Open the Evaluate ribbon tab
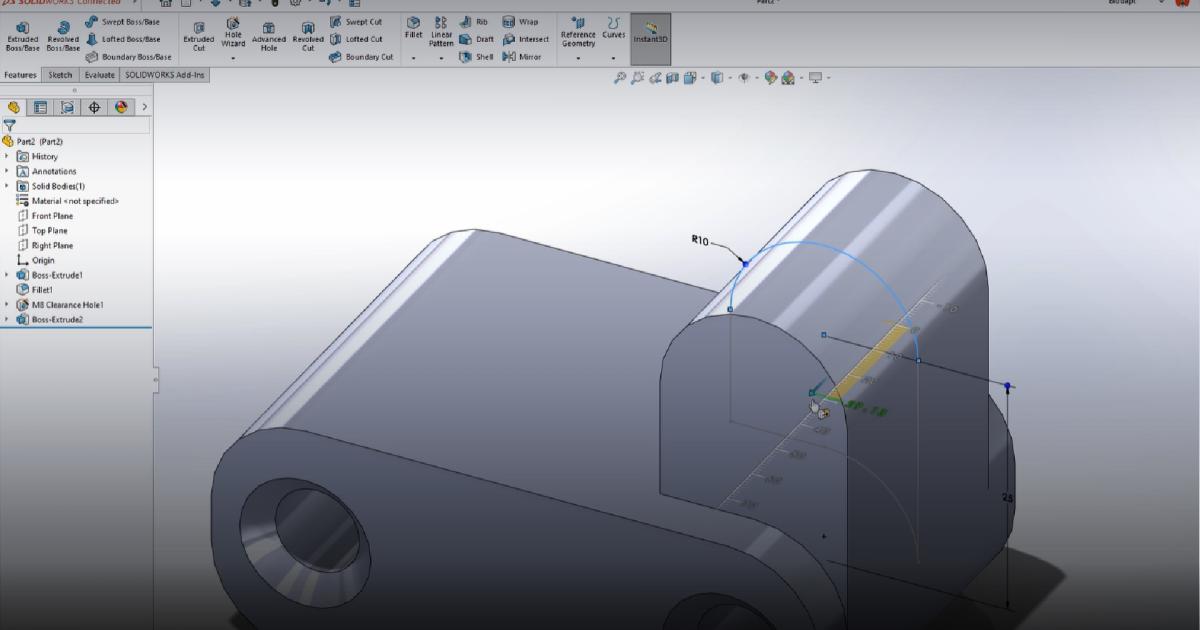Image resolution: width=1200 pixels, height=630 pixels. click(x=98, y=74)
